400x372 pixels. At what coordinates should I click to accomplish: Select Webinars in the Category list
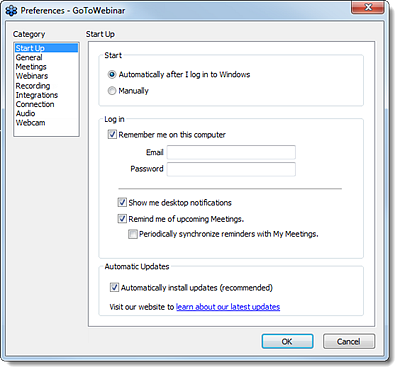coord(32,76)
